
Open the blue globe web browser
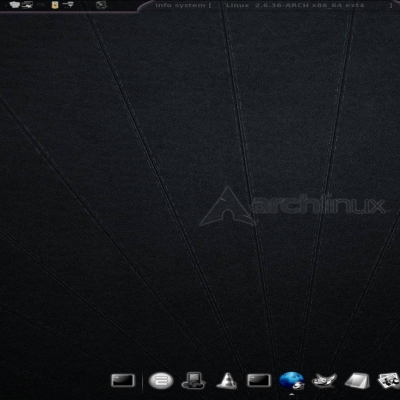292,380
